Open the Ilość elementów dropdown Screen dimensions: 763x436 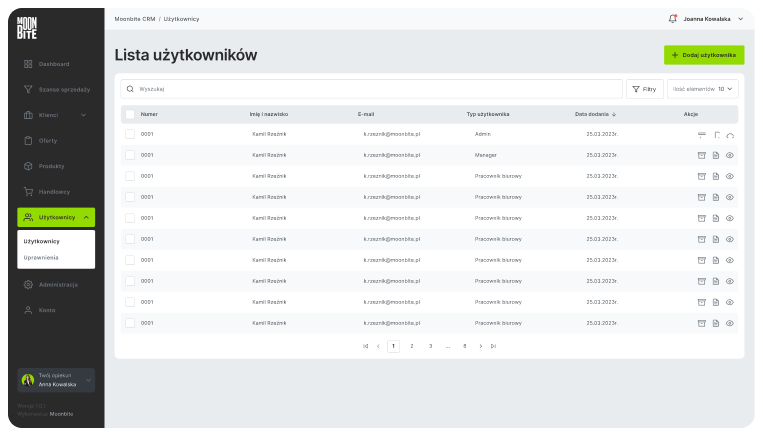pos(704,89)
